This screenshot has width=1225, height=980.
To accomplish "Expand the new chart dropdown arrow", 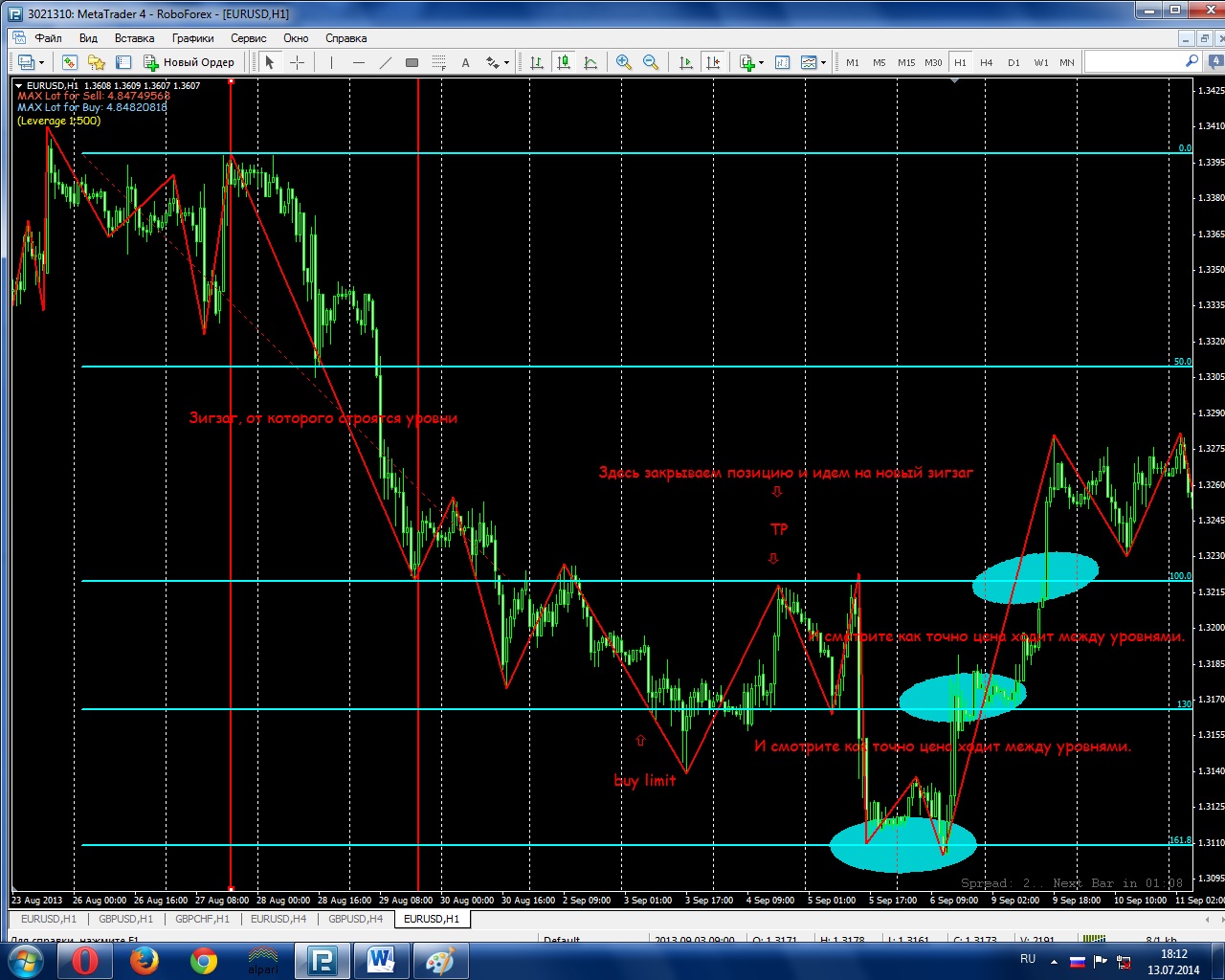I will coord(41,63).
